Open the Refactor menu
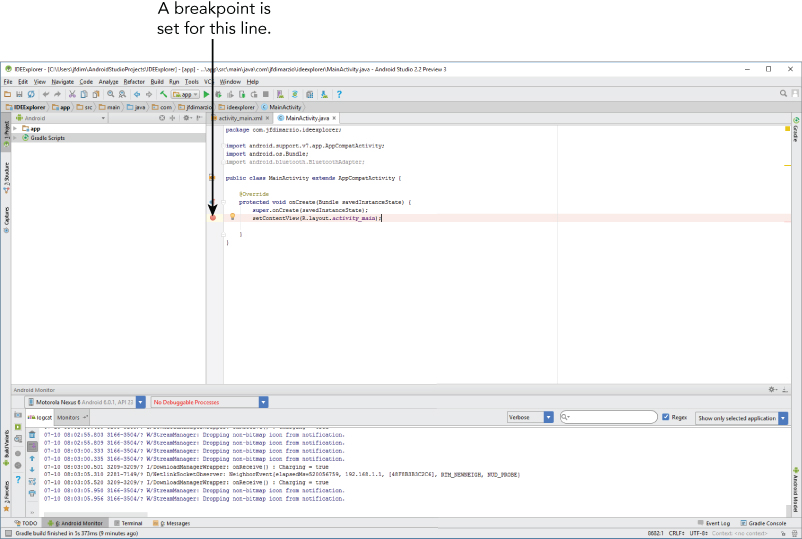Image resolution: width=802 pixels, height=539 pixels. [134, 82]
